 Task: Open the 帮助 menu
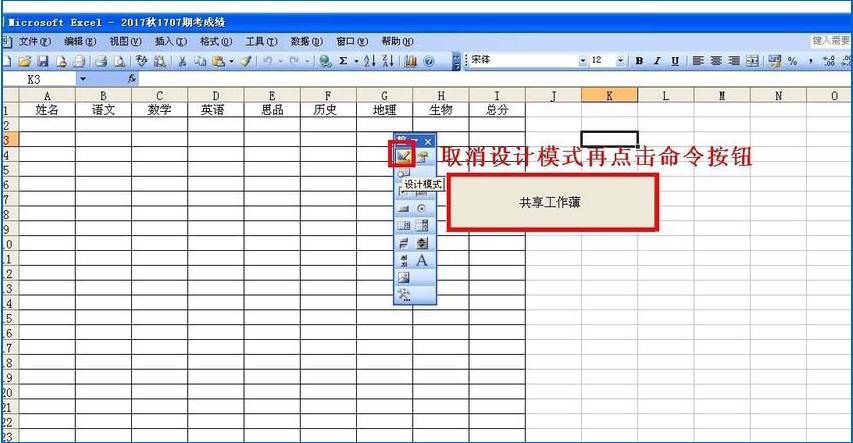click(397, 41)
